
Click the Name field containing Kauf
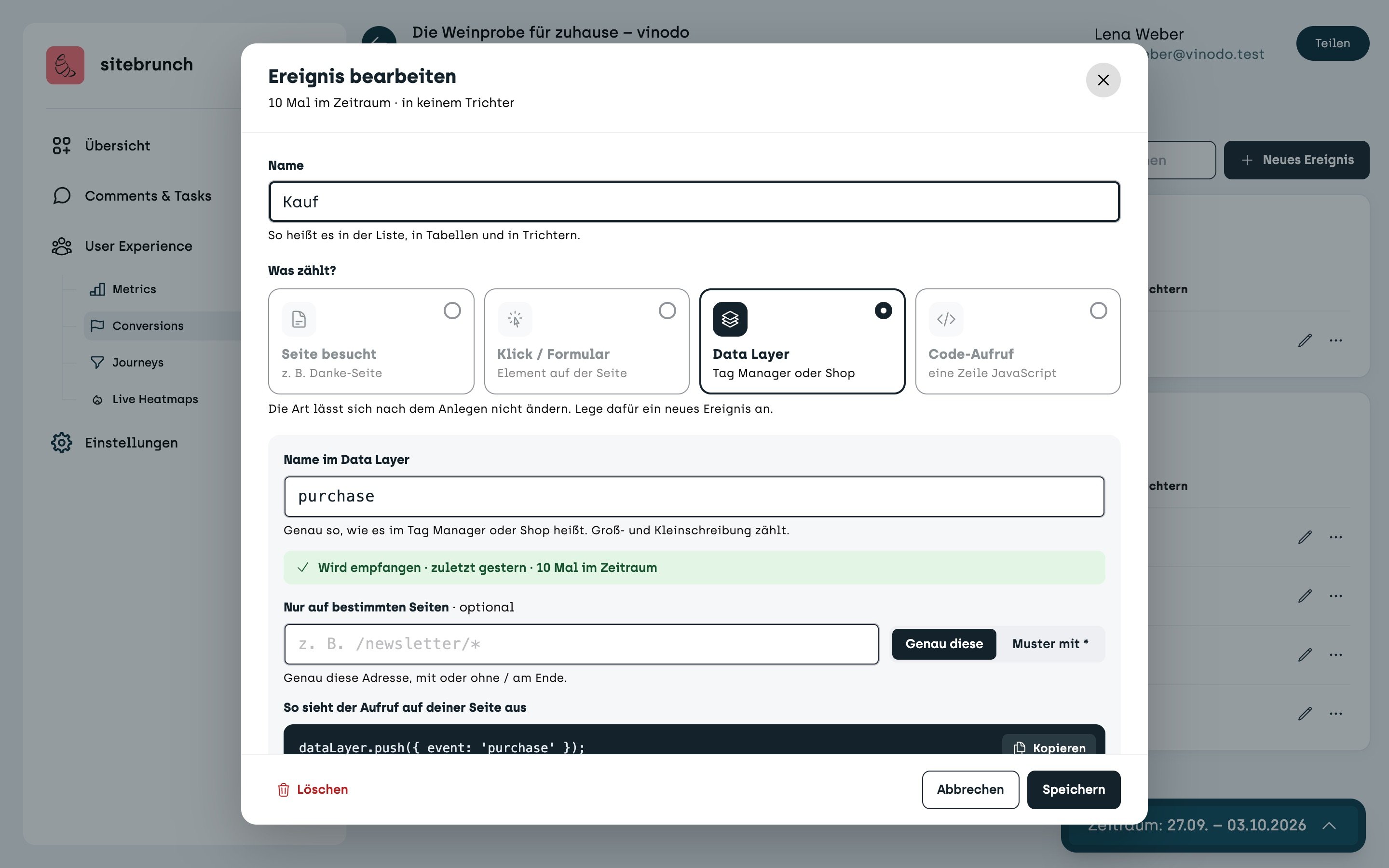[694, 202]
